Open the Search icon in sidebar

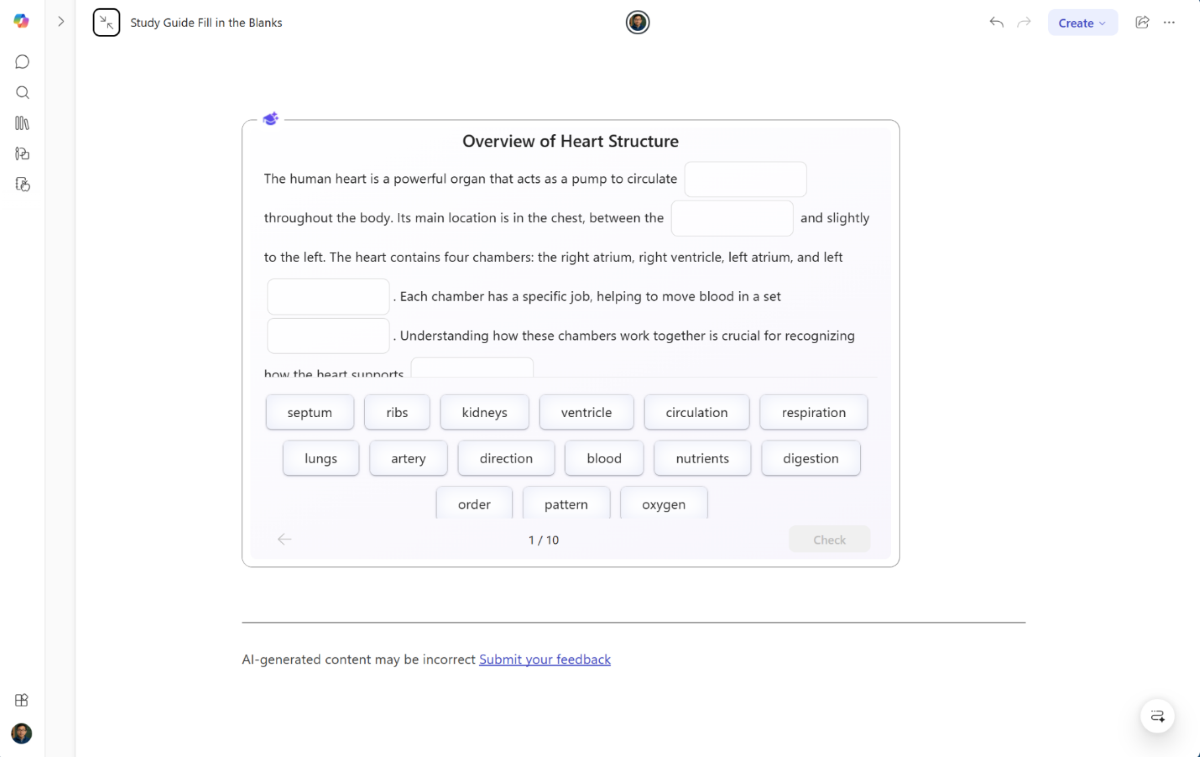click(x=22, y=93)
